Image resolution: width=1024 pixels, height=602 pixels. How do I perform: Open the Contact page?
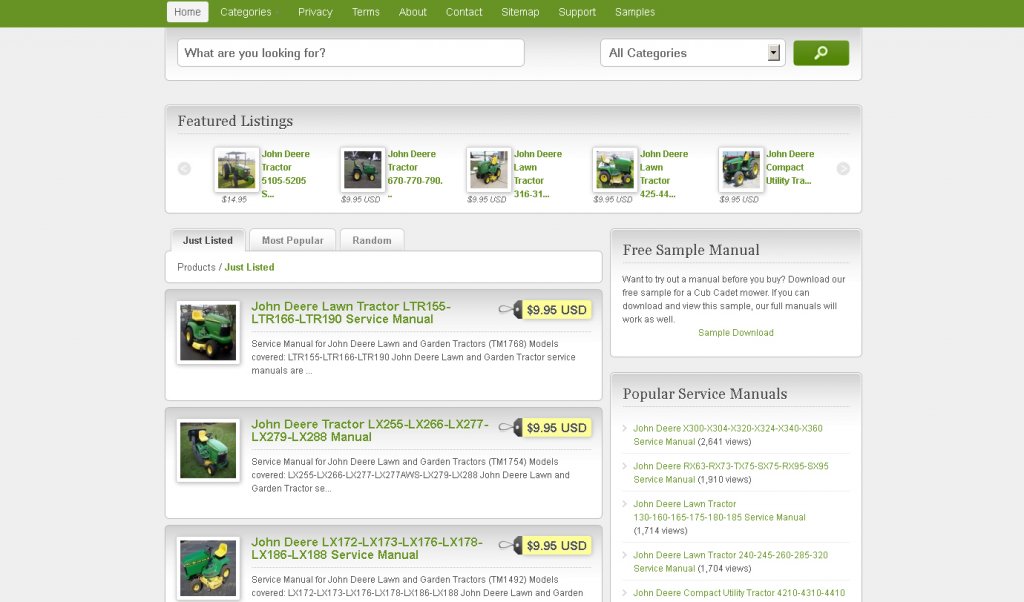coord(464,12)
